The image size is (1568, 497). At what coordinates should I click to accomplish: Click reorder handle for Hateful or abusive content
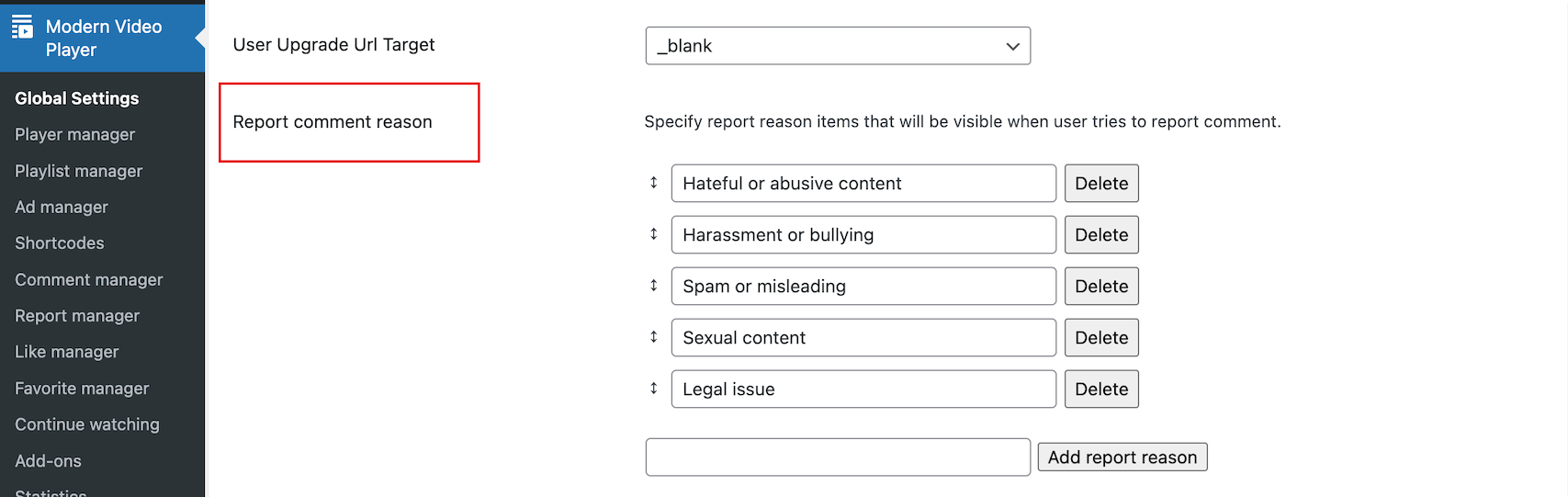[x=654, y=183]
